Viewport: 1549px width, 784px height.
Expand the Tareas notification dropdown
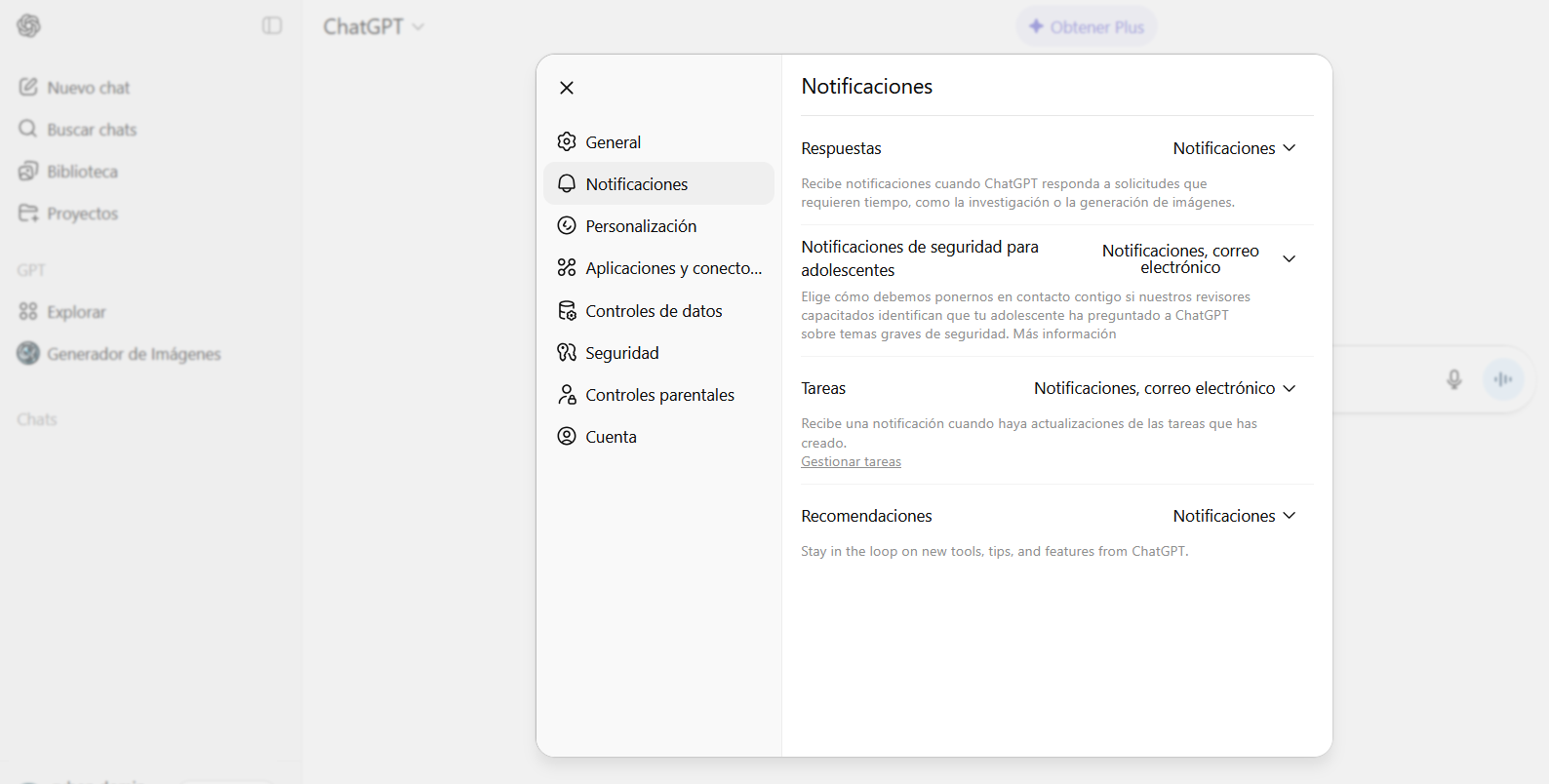coord(1165,388)
